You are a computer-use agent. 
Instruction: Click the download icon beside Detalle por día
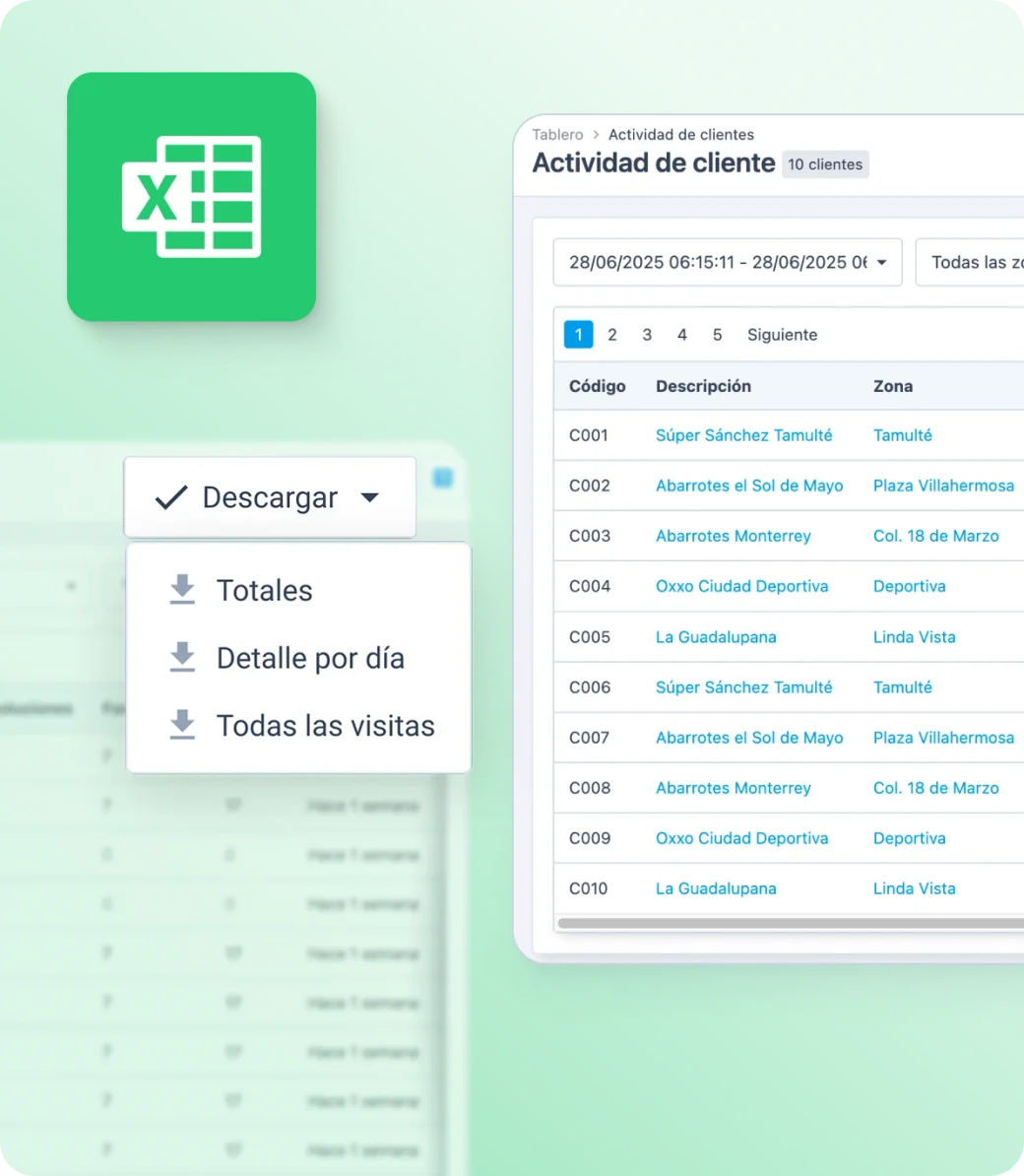tap(182, 657)
